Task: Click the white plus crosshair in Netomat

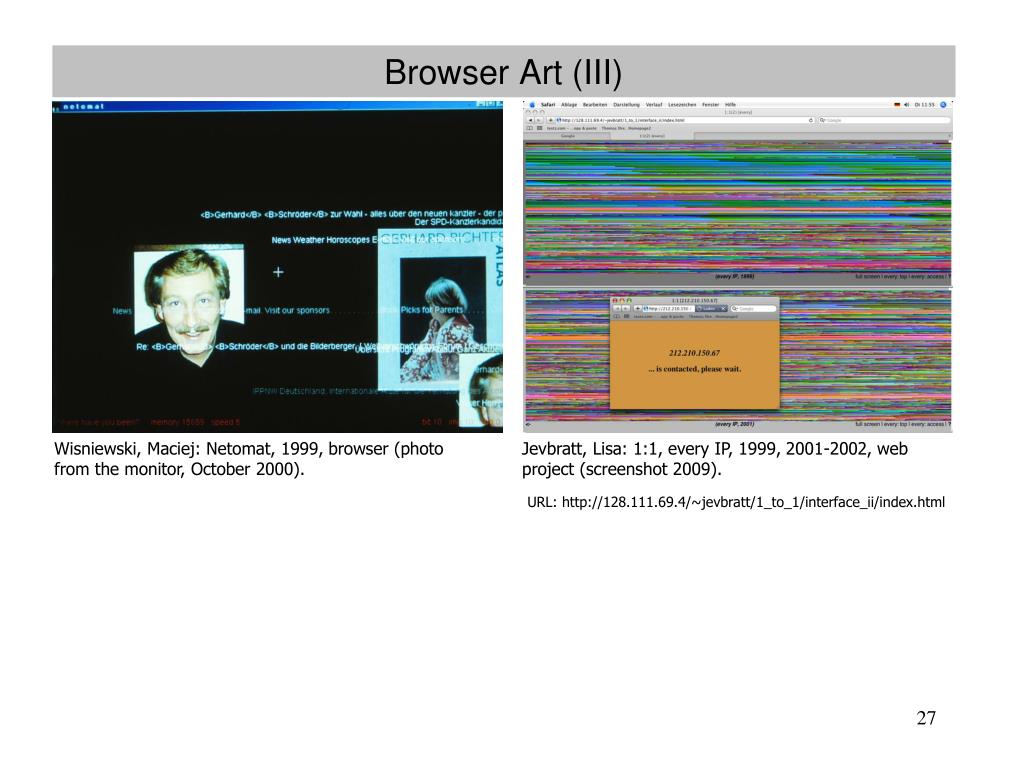Action: [x=278, y=272]
